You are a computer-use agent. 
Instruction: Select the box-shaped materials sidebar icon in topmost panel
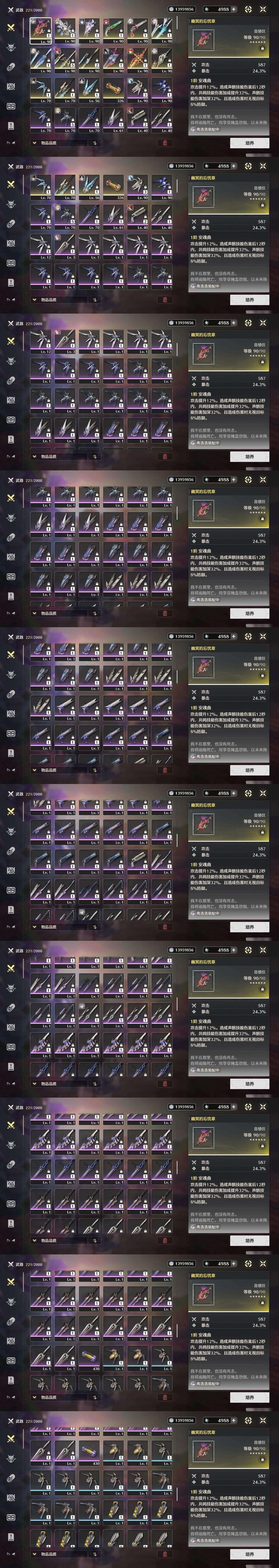coord(10,106)
